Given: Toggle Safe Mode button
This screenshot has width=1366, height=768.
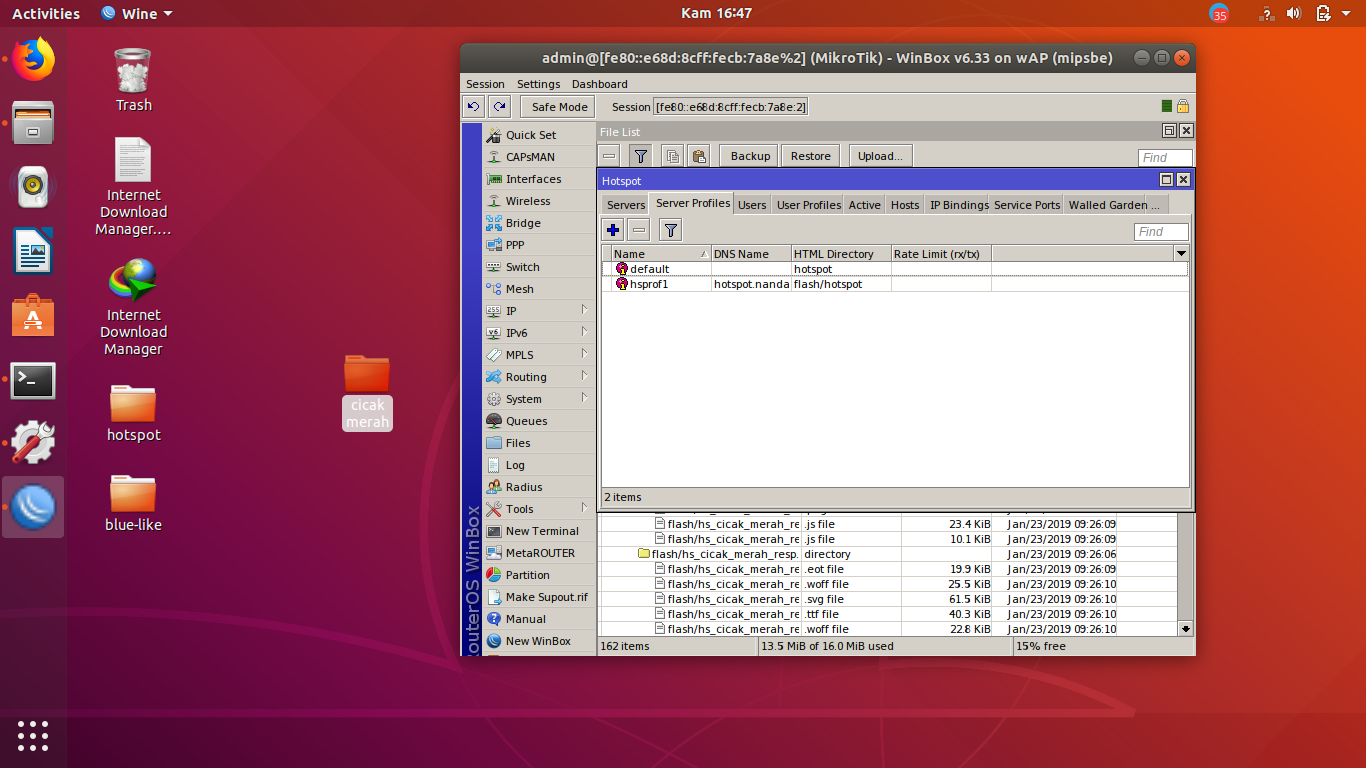Looking at the screenshot, I should click(x=558, y=107).
